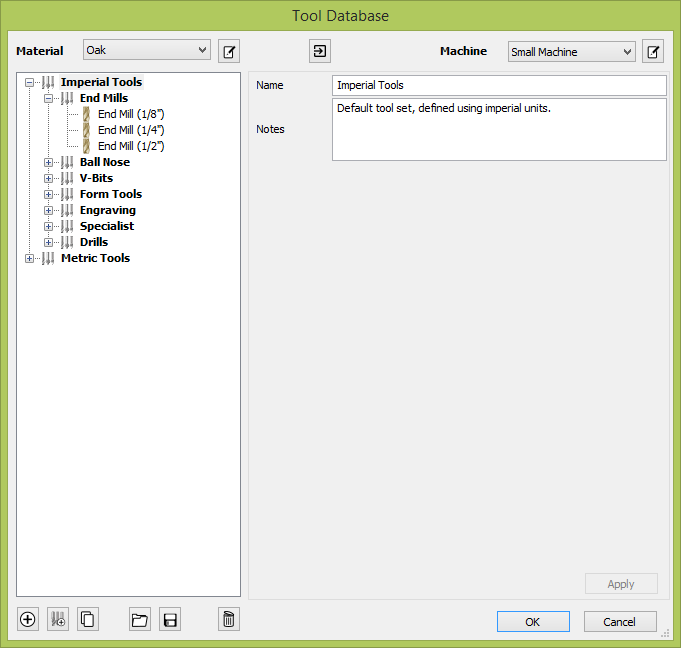Expand the Form Tools tree node
The height and width of the screenshot is (648, 681).
(48, 195)
